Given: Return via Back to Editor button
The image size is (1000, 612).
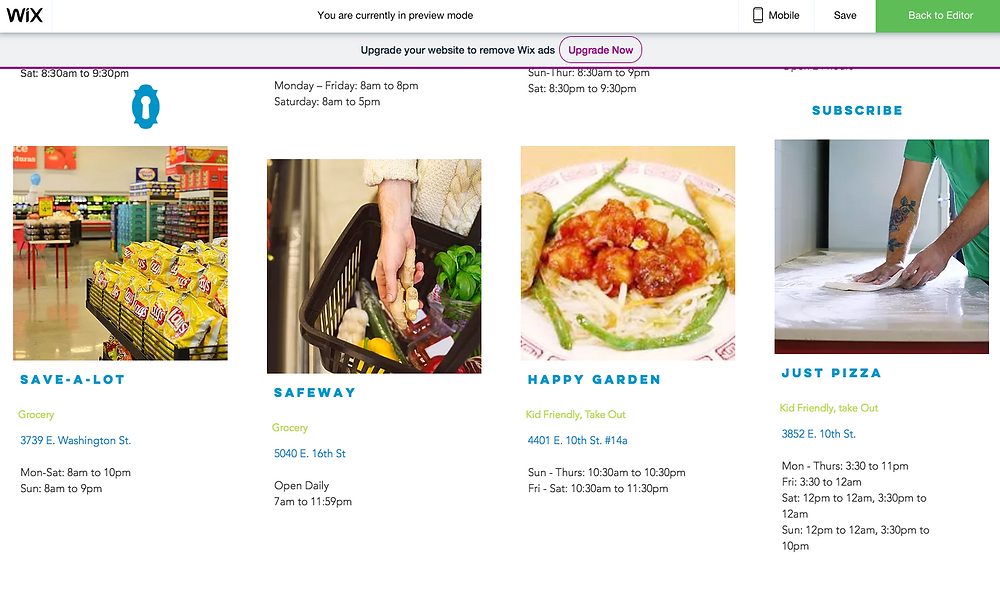Looking at the screenshot, I should tap(938, 15).
